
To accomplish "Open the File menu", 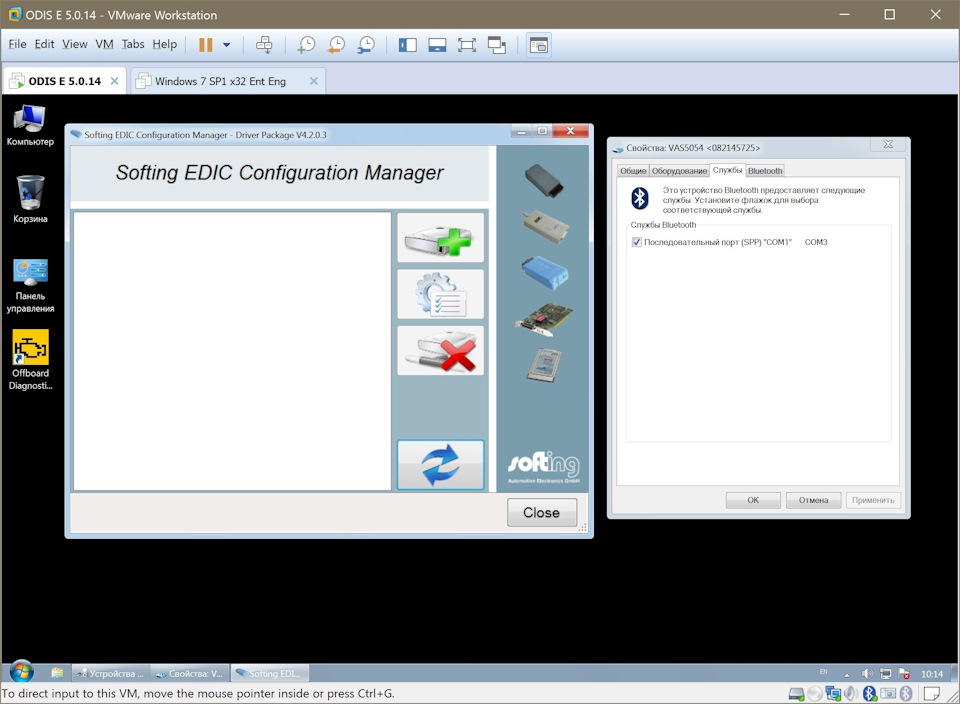I will (x=17, y=44).
